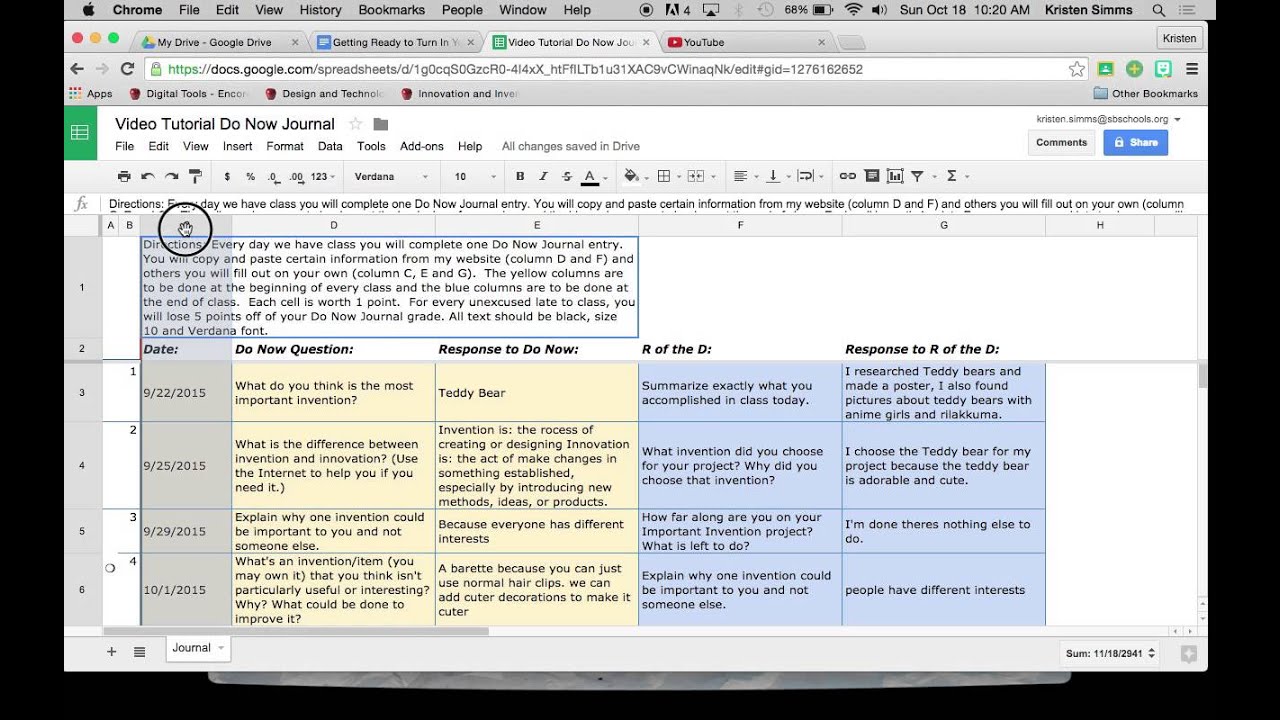Open the Data menu

[x=330, y=146]
